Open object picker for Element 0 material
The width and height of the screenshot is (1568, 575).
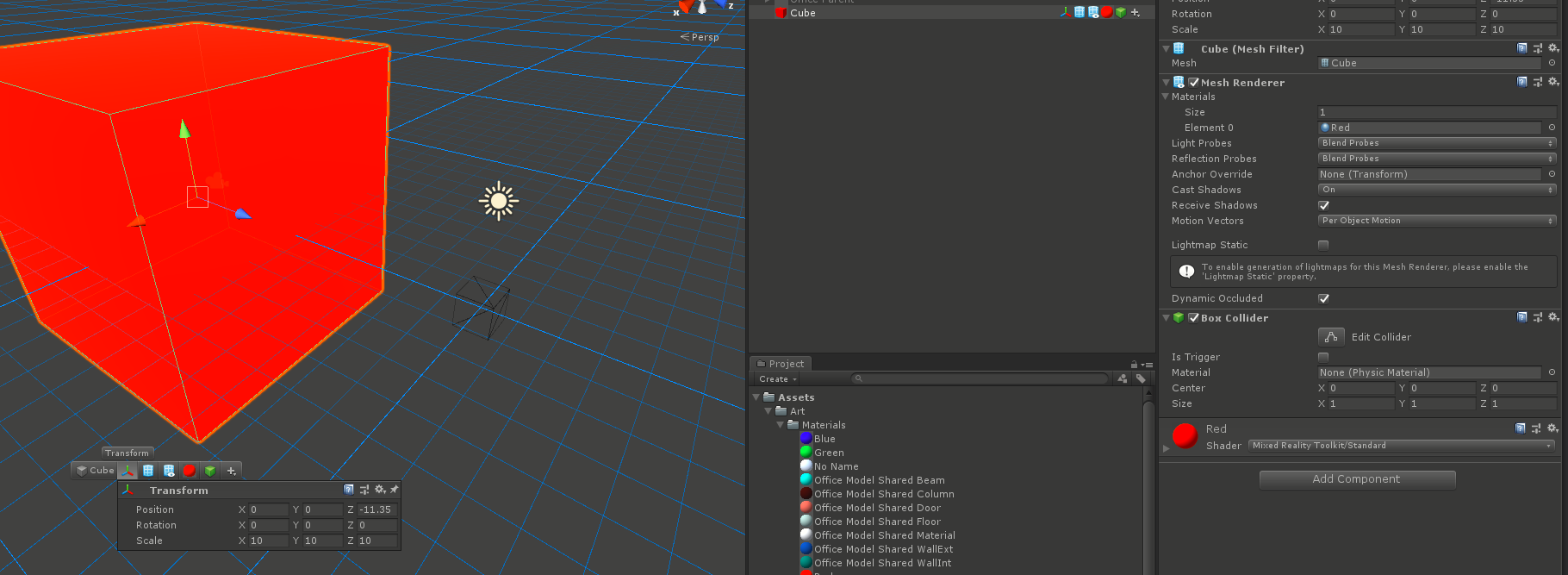tap(1552, 128)
